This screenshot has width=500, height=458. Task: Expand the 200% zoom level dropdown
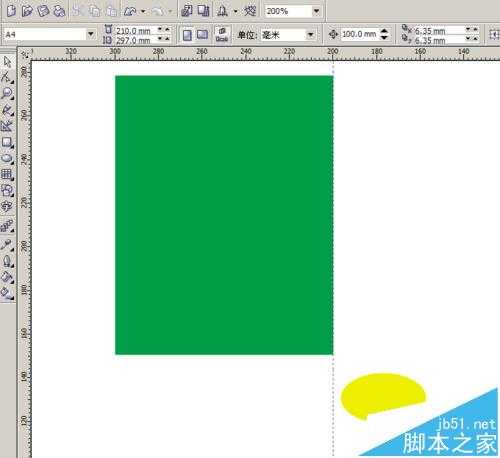pyautogui.click(x=316, y=11)
